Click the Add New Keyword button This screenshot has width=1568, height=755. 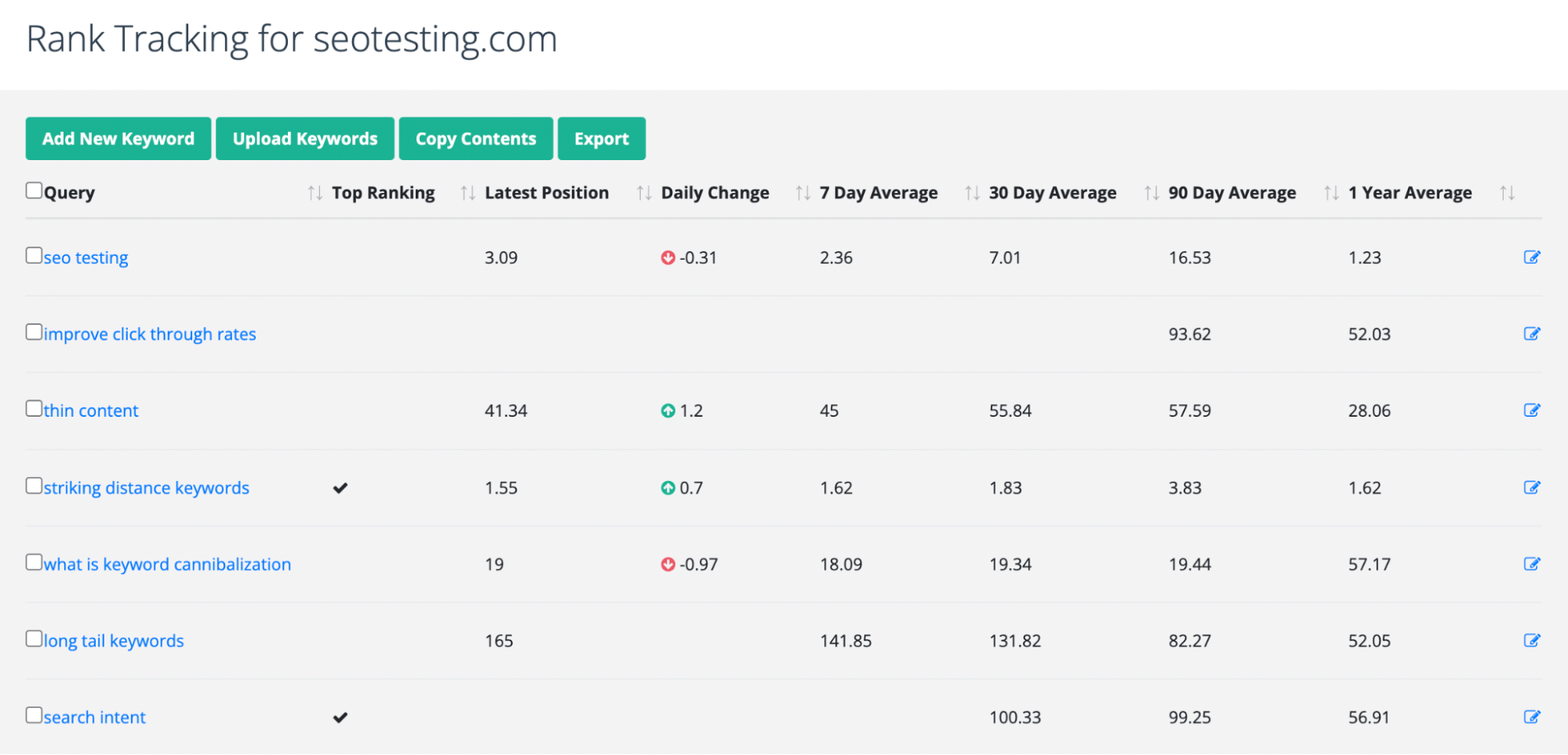point(118,139)
